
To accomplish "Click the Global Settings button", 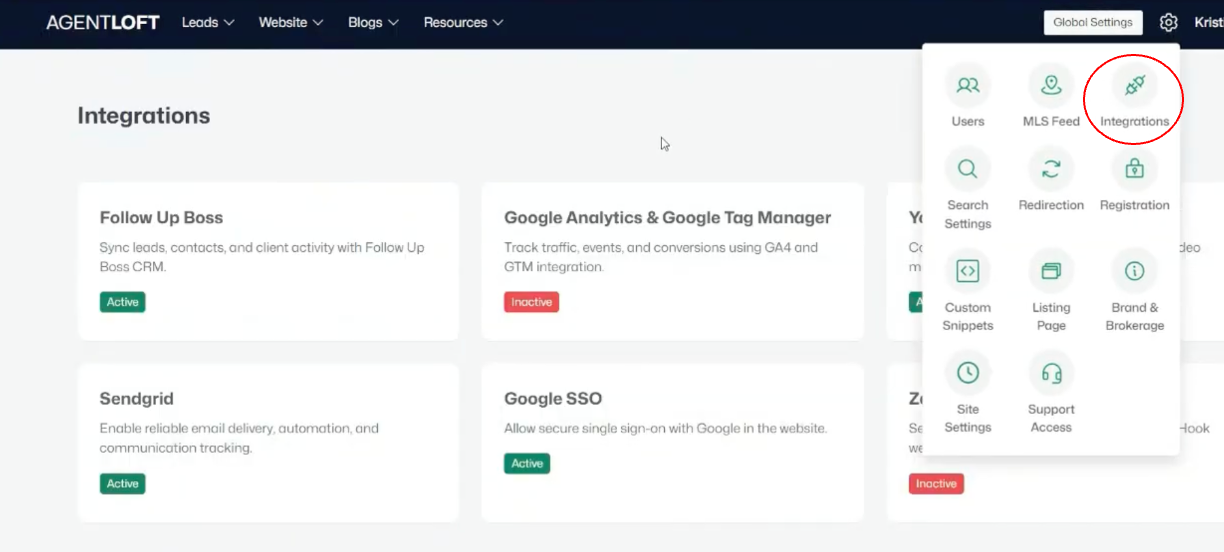I will pyautogui.click(x=1092, y=22).
